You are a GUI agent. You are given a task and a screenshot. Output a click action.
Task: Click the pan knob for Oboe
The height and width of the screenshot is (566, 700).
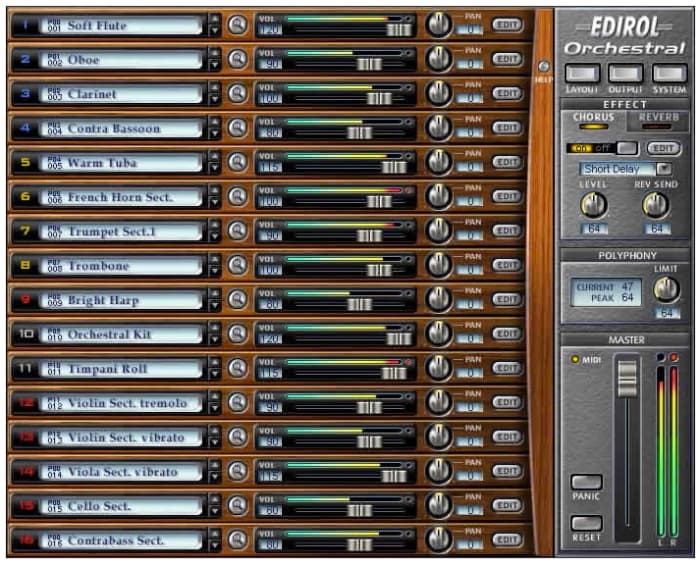click(438, 59)
